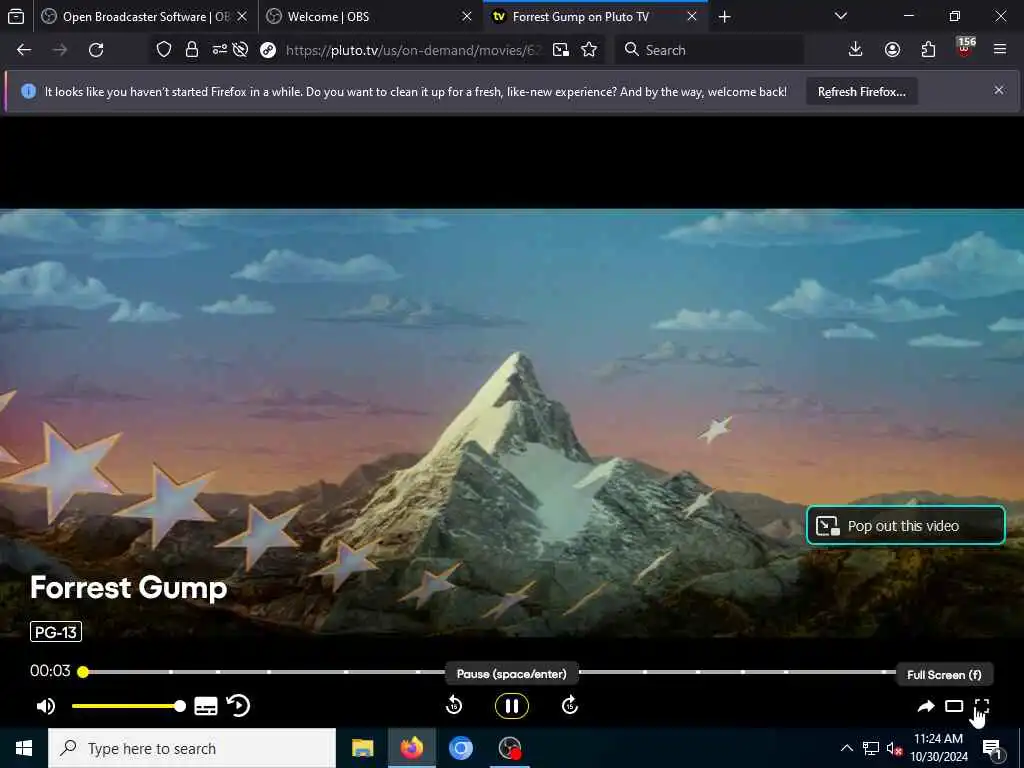Click the Forrest Gump title text
1024x768 pixels.
click(x=129, y=588)
